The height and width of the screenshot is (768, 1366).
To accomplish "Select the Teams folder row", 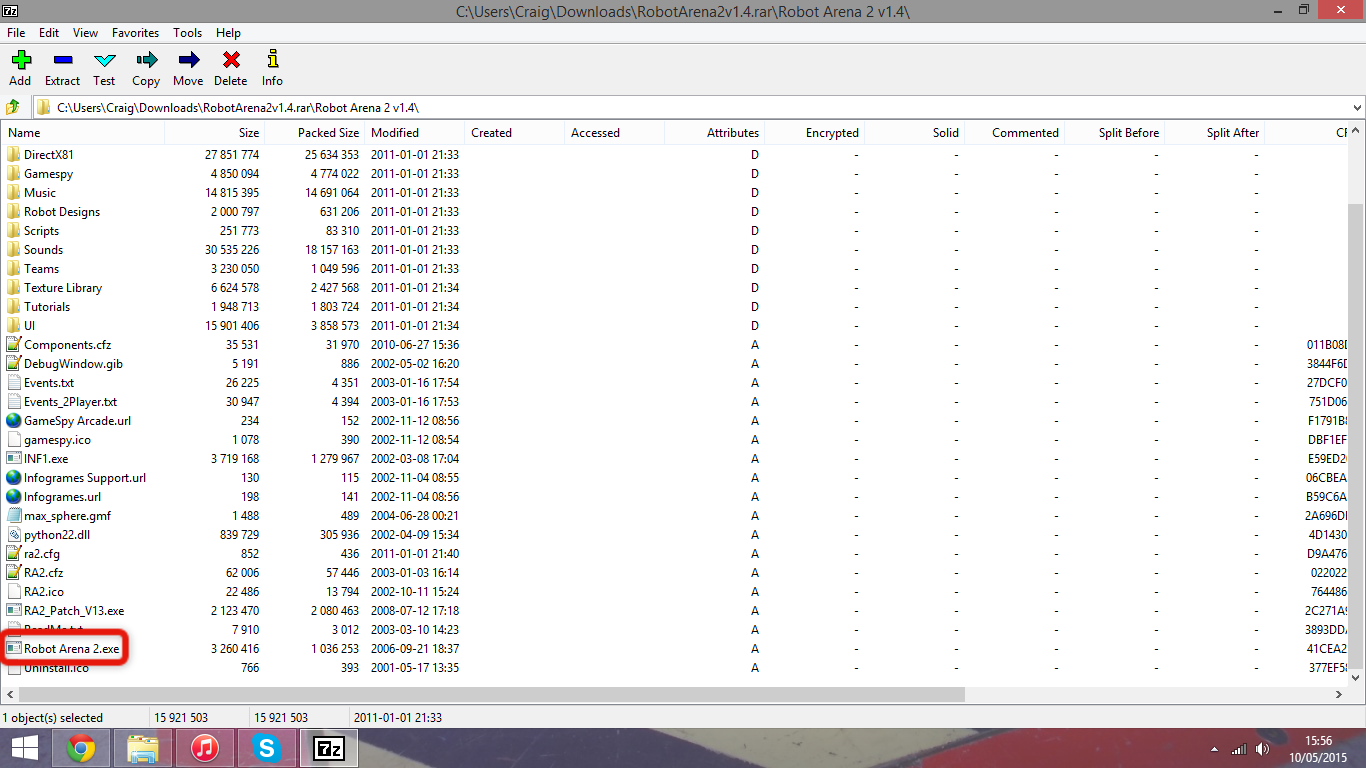I will click(x=675, y=269).
